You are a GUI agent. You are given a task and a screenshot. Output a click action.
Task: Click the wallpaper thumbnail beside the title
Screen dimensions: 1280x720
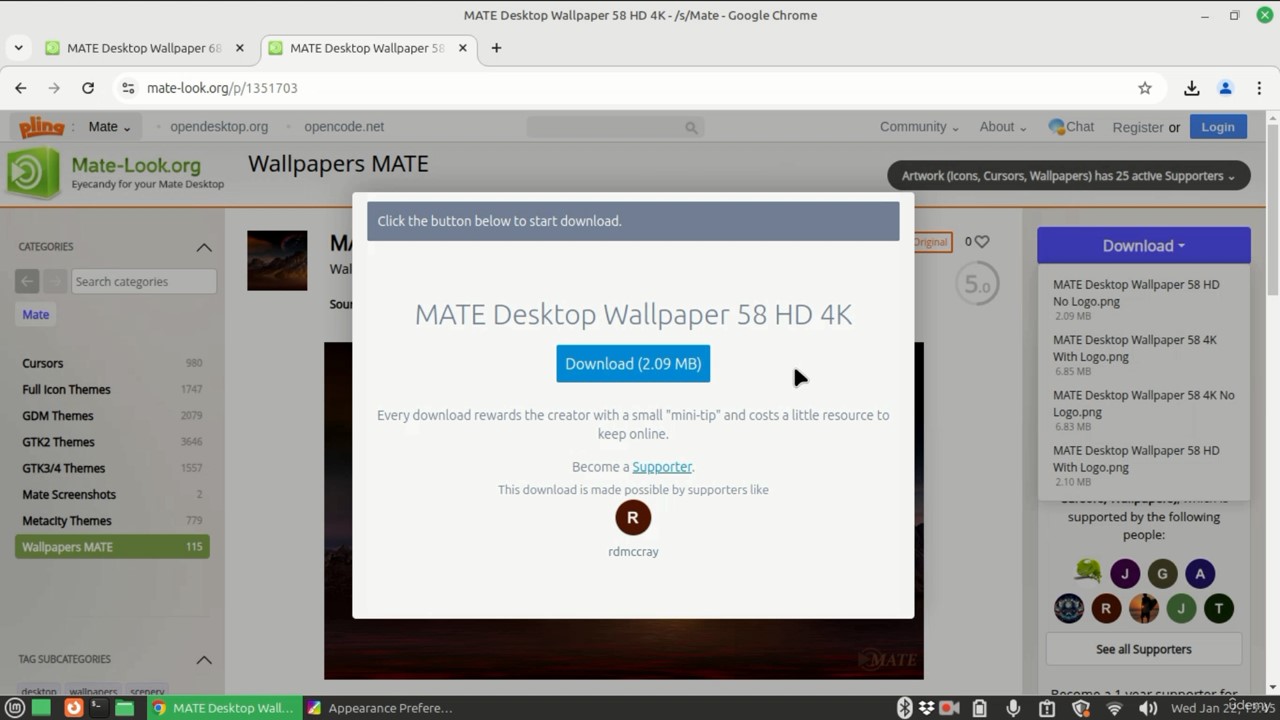[x=277, y=261]
